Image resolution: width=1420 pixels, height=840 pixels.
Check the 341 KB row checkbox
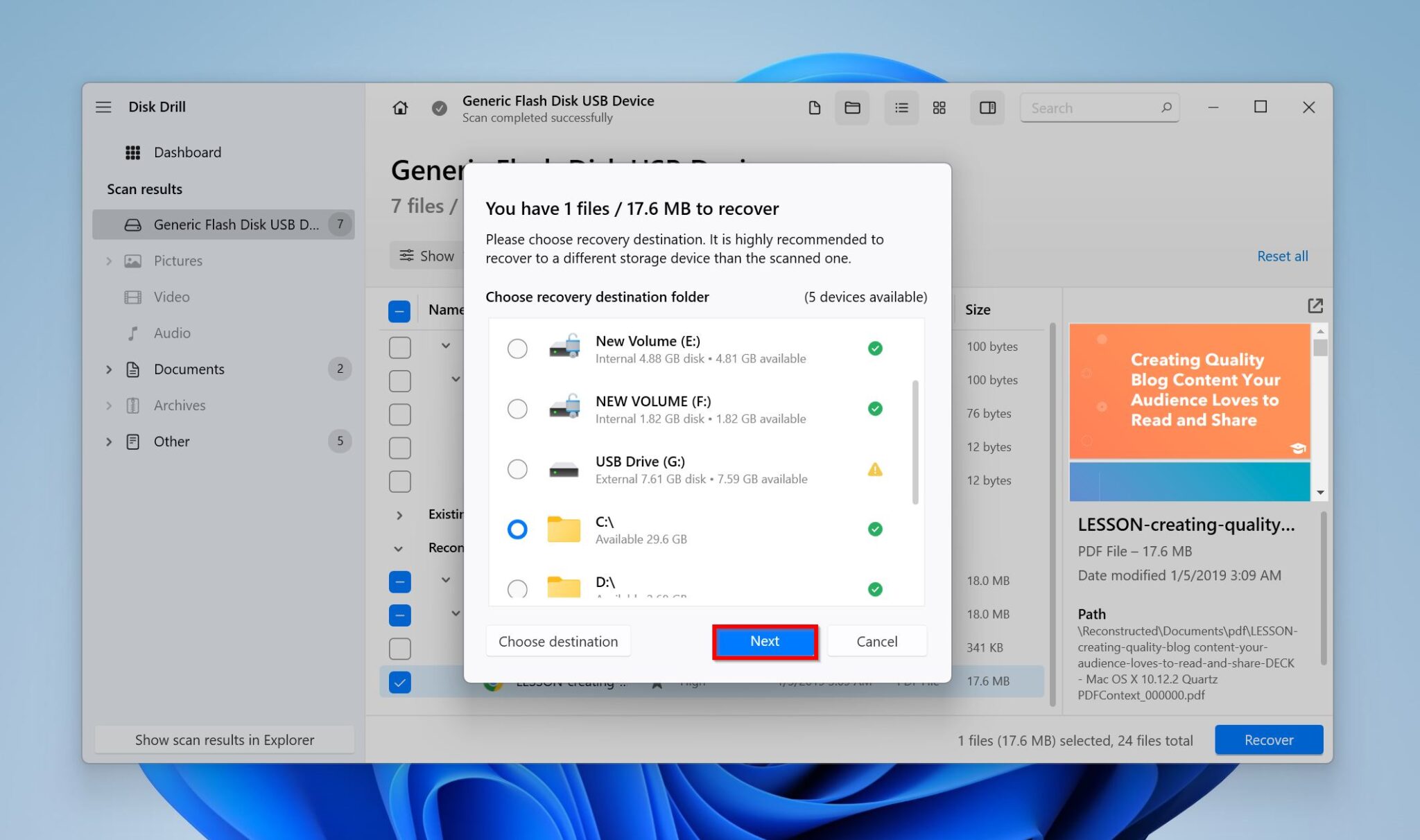[x=399, y=649]
